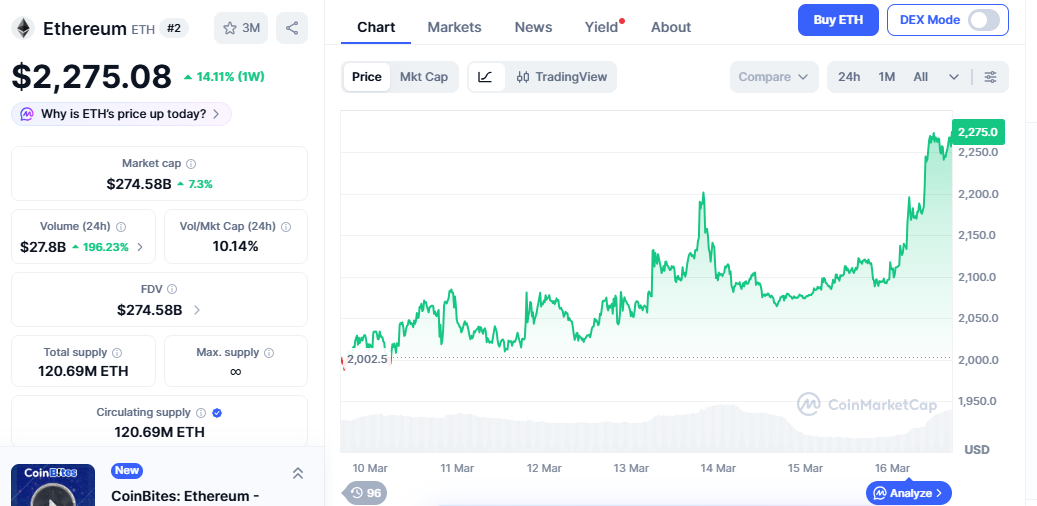Click the New badge above CoinBites
The width and height of the screenshot is (1037, 506).
(127, 470)
